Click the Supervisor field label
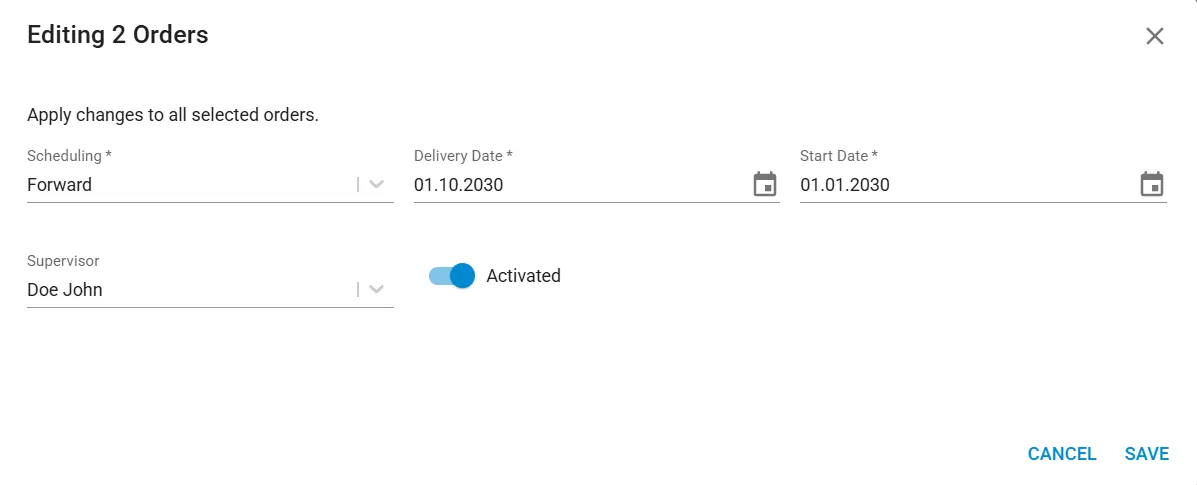 tap(63, 261)
